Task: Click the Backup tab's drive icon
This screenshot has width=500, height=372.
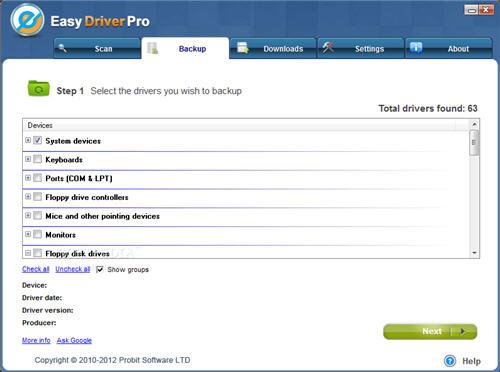Action: point(153,48)
